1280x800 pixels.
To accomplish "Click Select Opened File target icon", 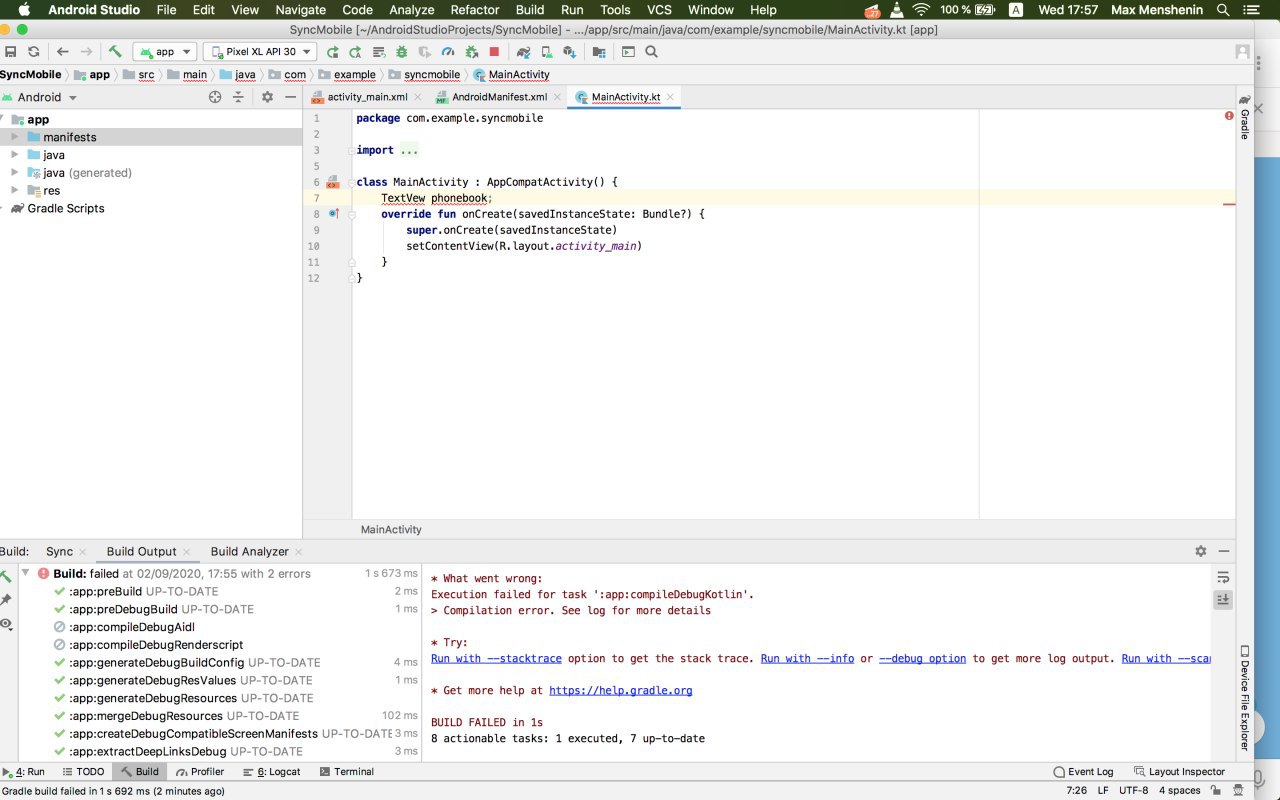I will tap(215, 97).
